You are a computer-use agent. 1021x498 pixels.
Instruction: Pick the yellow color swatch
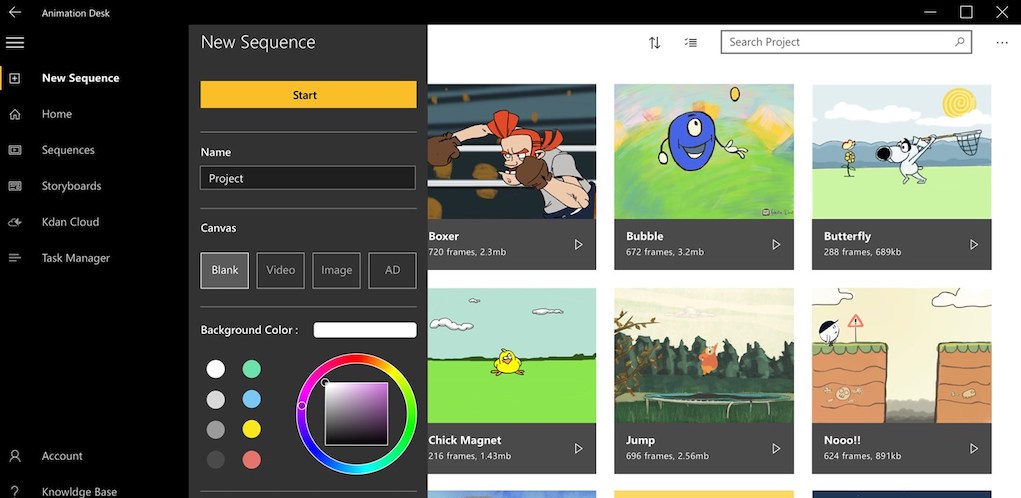point(251,430)
